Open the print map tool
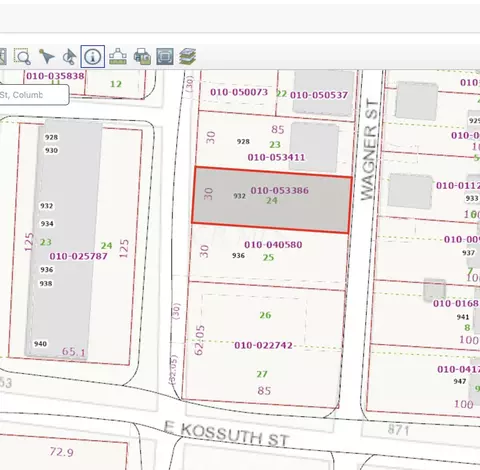The image size is (480, 470). point(142,56)
